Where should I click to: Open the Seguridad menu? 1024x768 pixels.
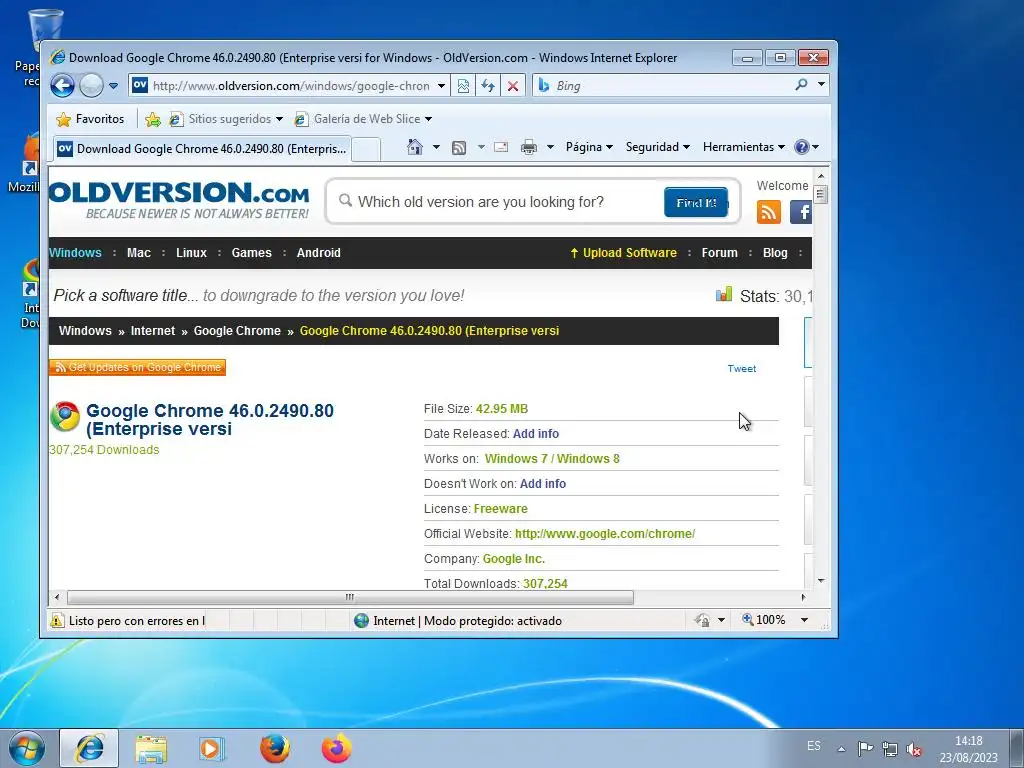658,147
